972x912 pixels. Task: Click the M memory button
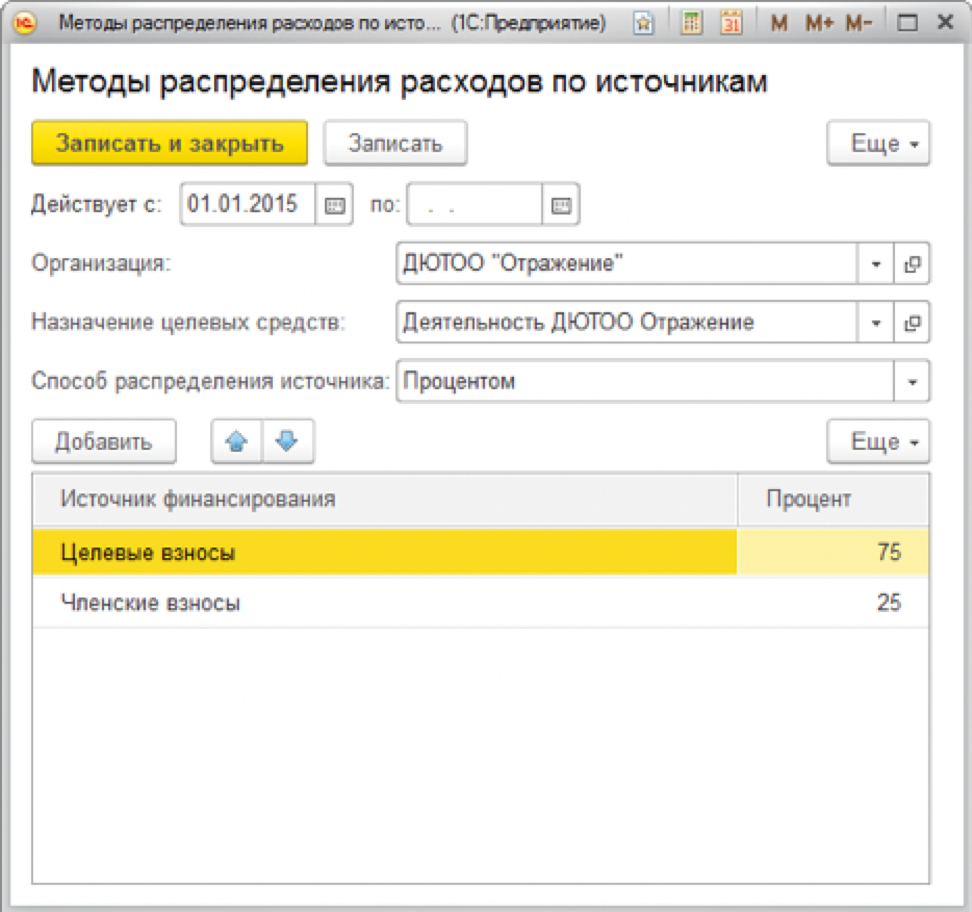coord(780,23)
